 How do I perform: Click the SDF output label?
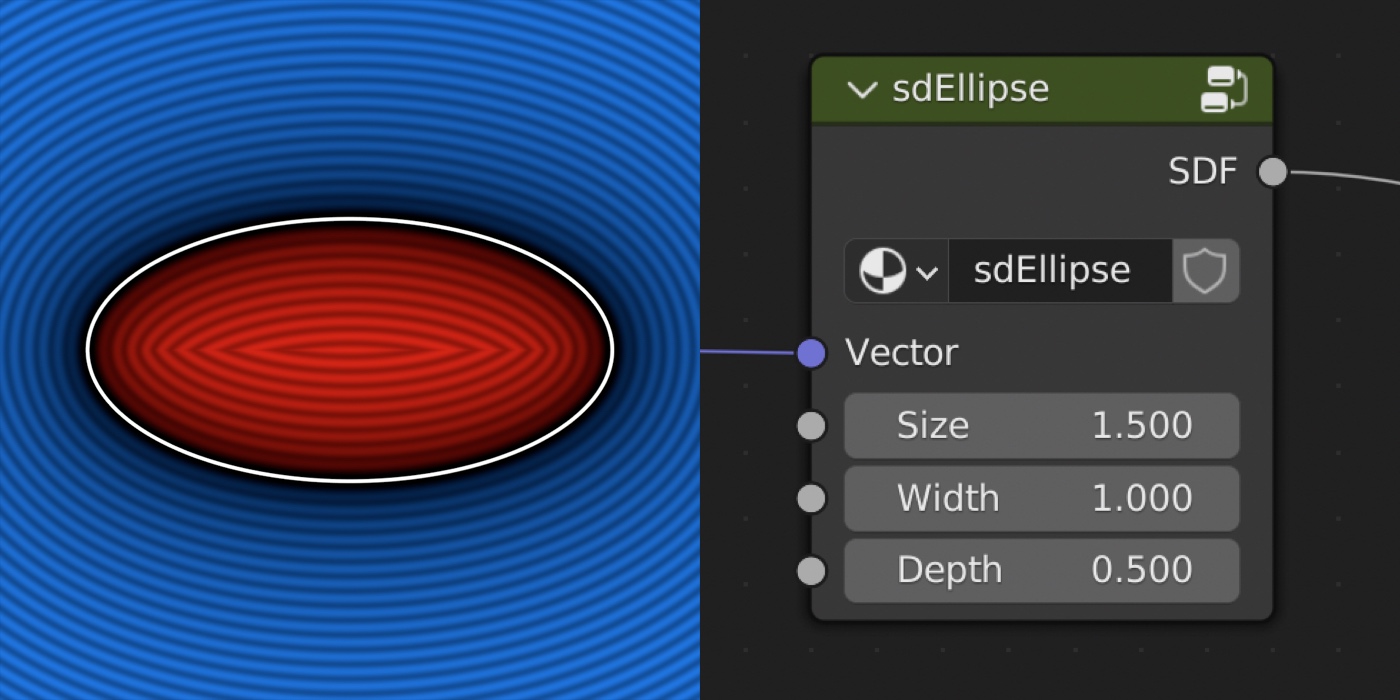point(1203,172)
